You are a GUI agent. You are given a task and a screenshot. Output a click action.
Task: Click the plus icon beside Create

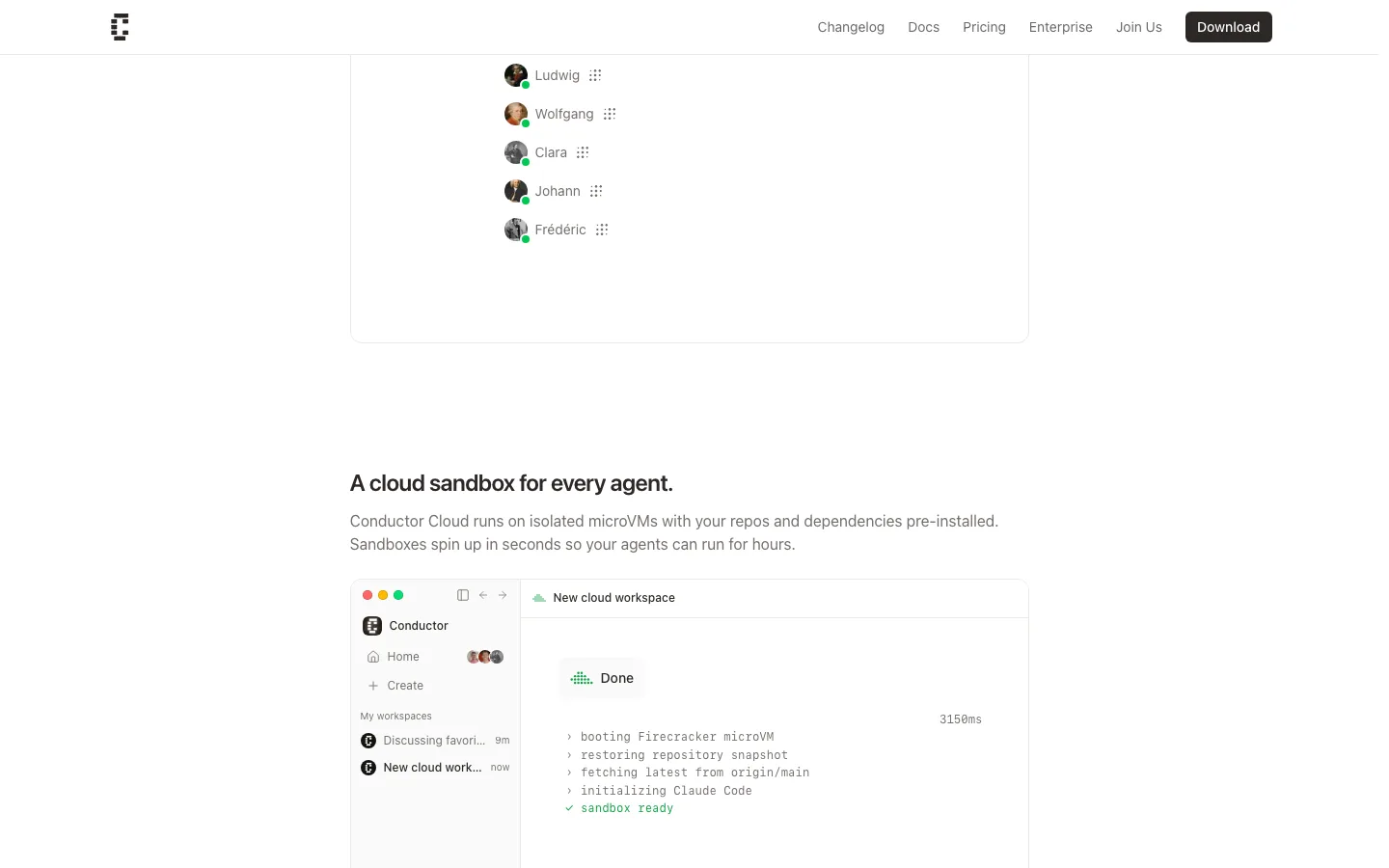tap(373, 686)
